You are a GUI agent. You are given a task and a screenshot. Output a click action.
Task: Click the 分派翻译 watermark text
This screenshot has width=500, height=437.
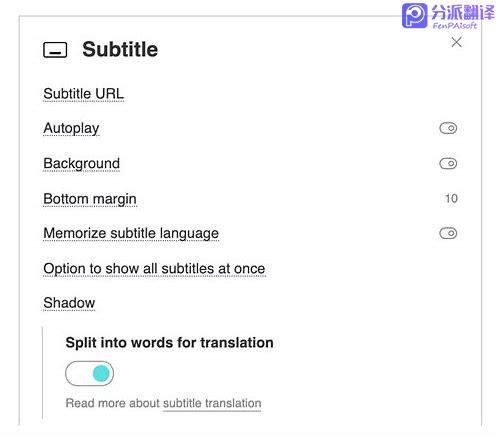click(463, 13)
